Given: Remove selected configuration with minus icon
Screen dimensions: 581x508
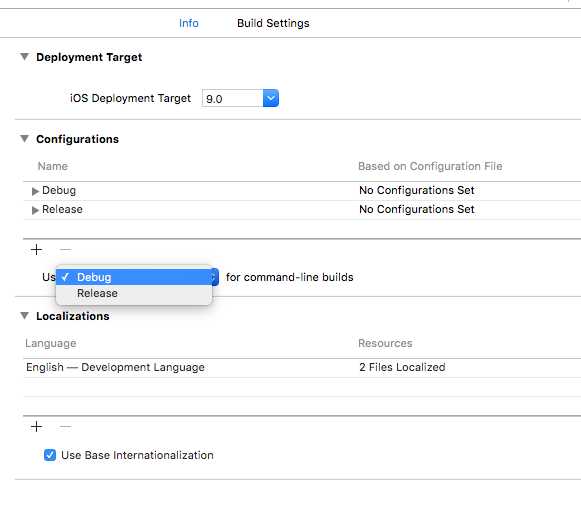Looking at the screenshot, I should [x=66, y=250].
